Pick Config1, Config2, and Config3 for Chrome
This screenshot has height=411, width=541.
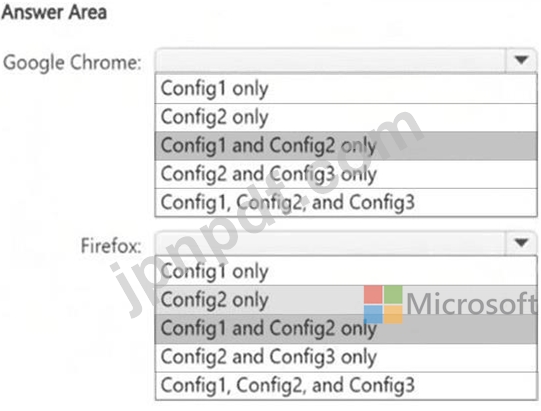(x=346, y=203)
